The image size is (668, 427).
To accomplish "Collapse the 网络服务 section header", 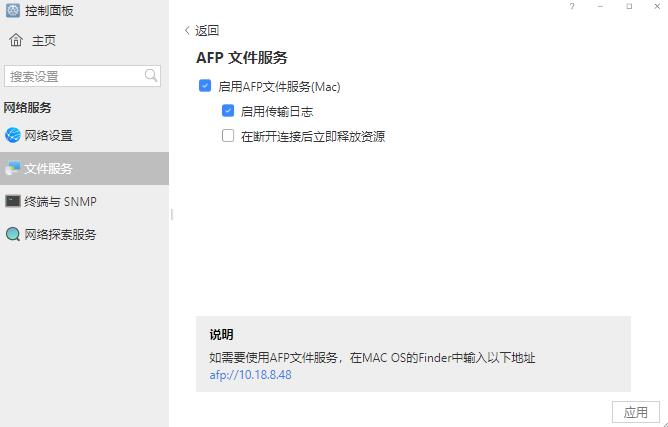I will point(28,107).
